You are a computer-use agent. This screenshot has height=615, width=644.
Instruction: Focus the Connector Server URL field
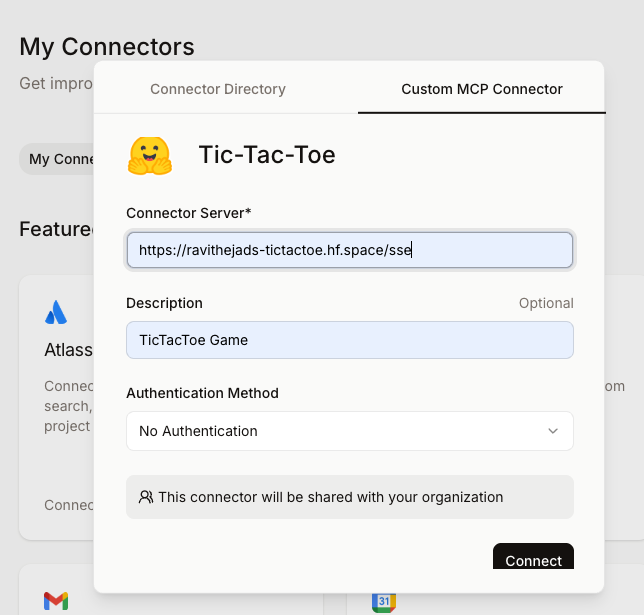tap(349, 250)
